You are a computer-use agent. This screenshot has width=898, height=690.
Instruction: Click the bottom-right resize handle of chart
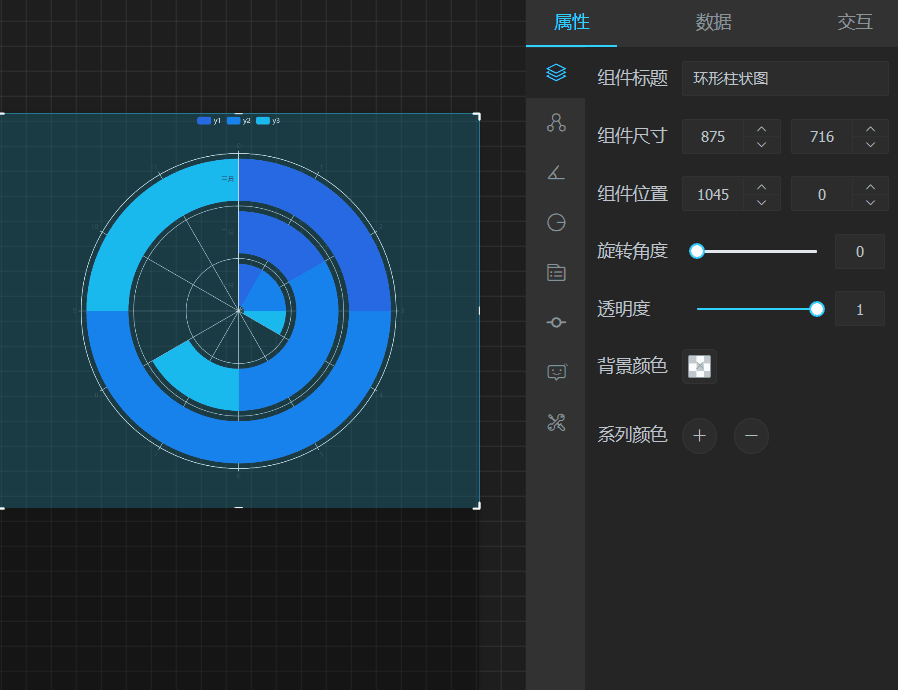(x=477, y=506)
